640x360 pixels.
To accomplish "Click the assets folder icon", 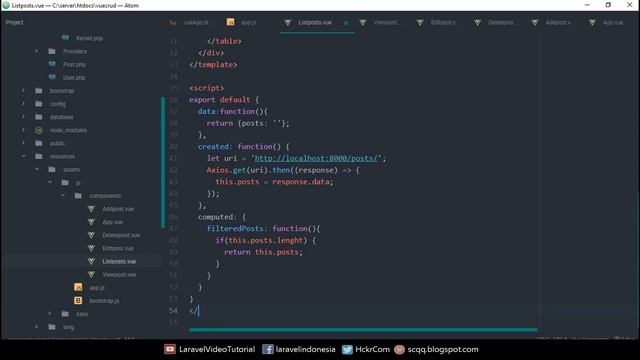I will tap(52, 169).
